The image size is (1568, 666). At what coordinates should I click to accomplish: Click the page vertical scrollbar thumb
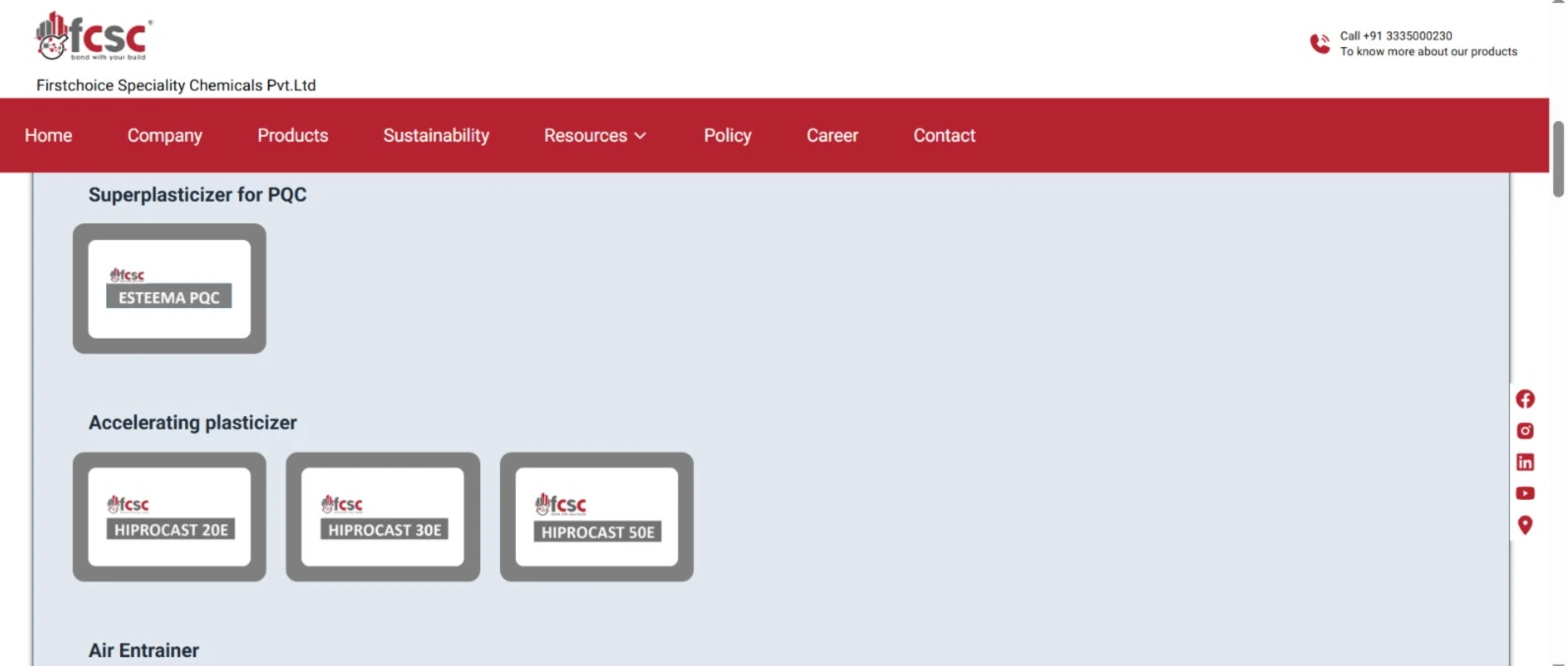coord(1558,159)
